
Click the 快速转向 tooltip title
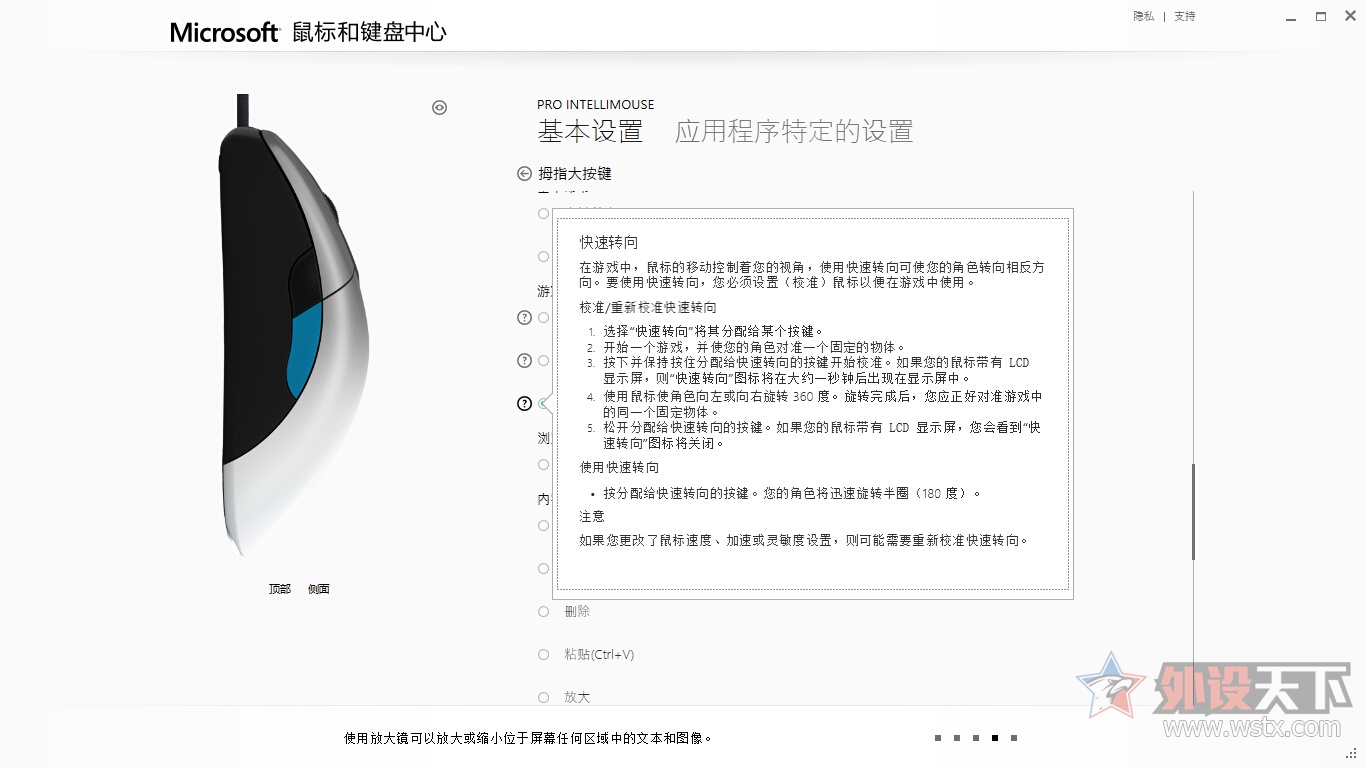point(609,242)
